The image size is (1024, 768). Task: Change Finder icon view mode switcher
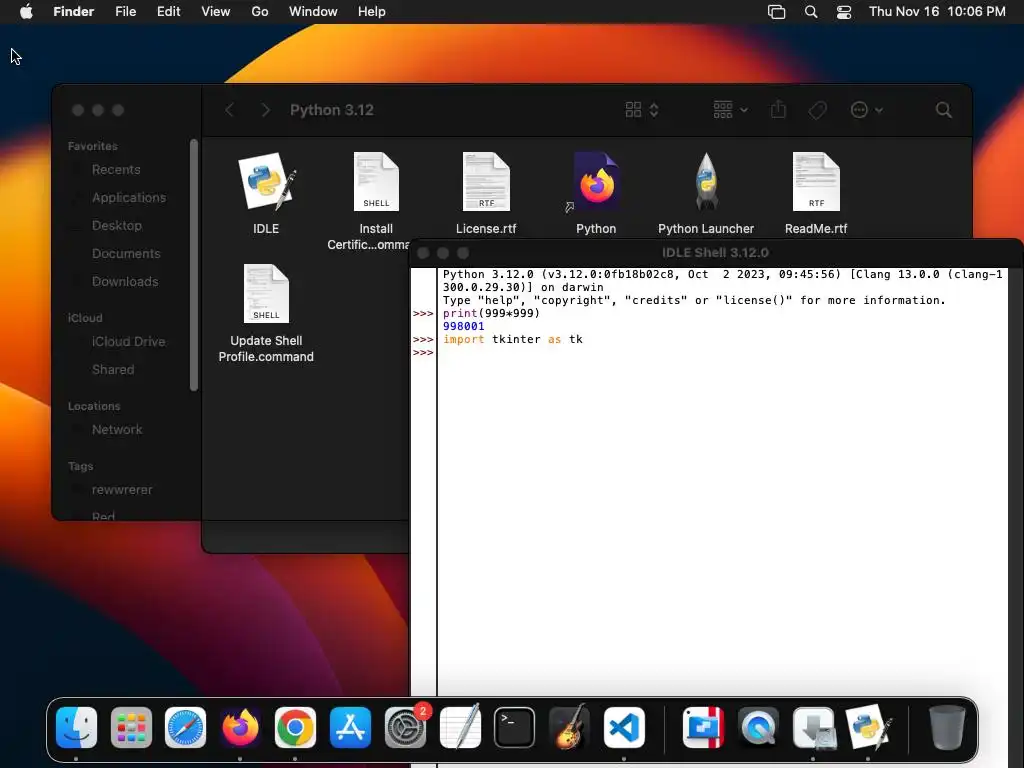tap(641, 110)
